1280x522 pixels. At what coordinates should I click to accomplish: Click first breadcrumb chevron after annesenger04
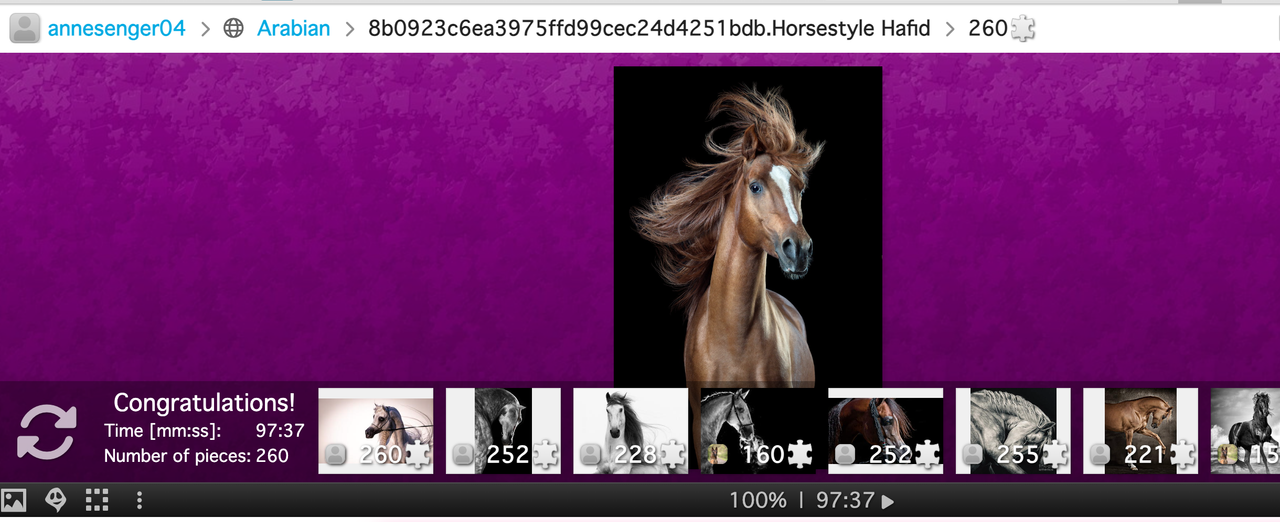205,29
